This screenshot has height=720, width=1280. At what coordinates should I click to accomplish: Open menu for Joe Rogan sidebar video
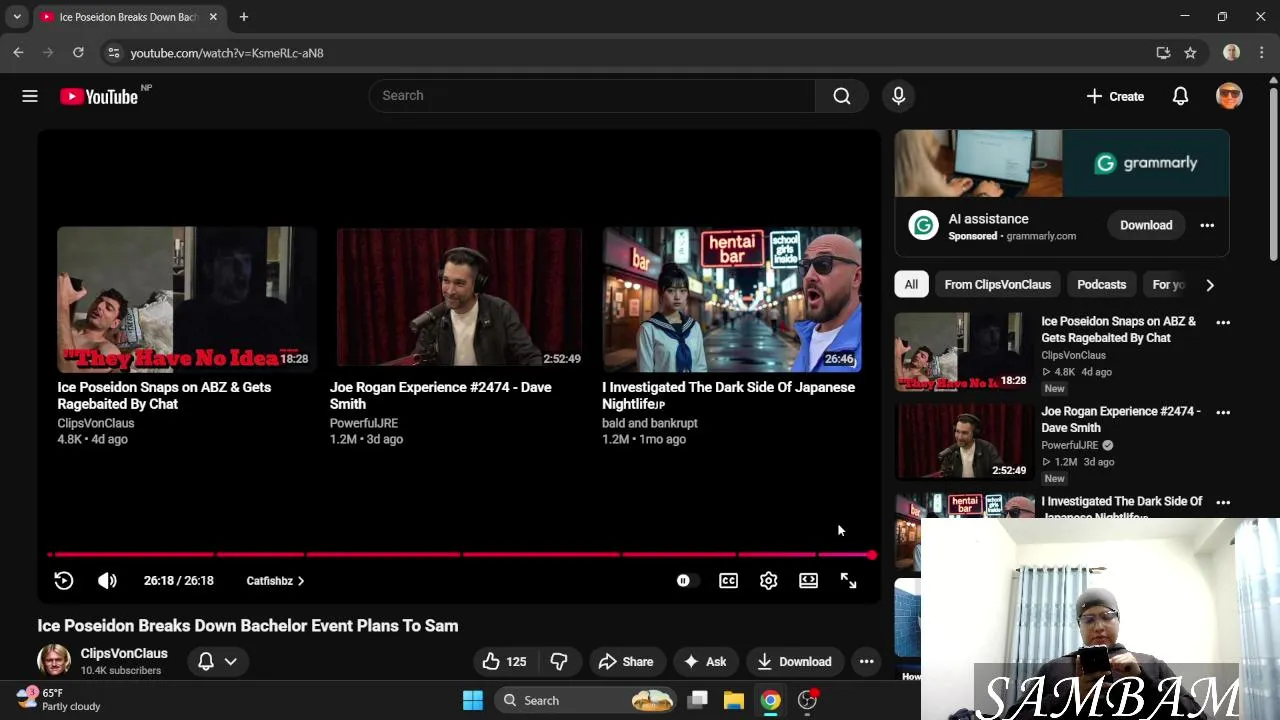pyautogui.click(x=1223, y=412)
